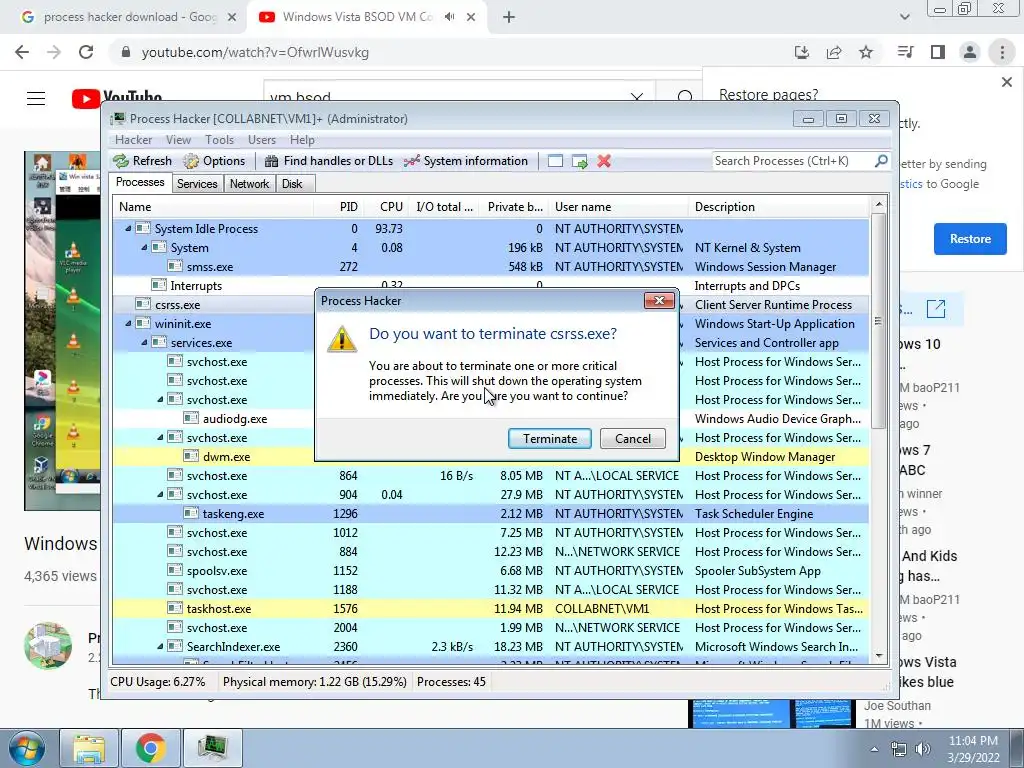Switch to the Services tab

click(x=197, y=184)
